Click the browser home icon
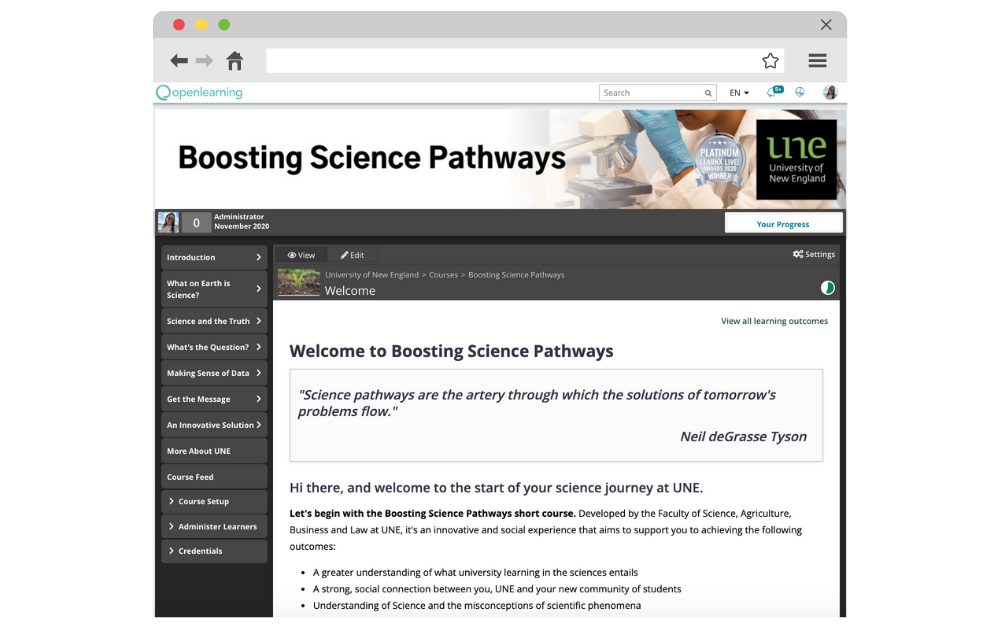 [235, 60]
